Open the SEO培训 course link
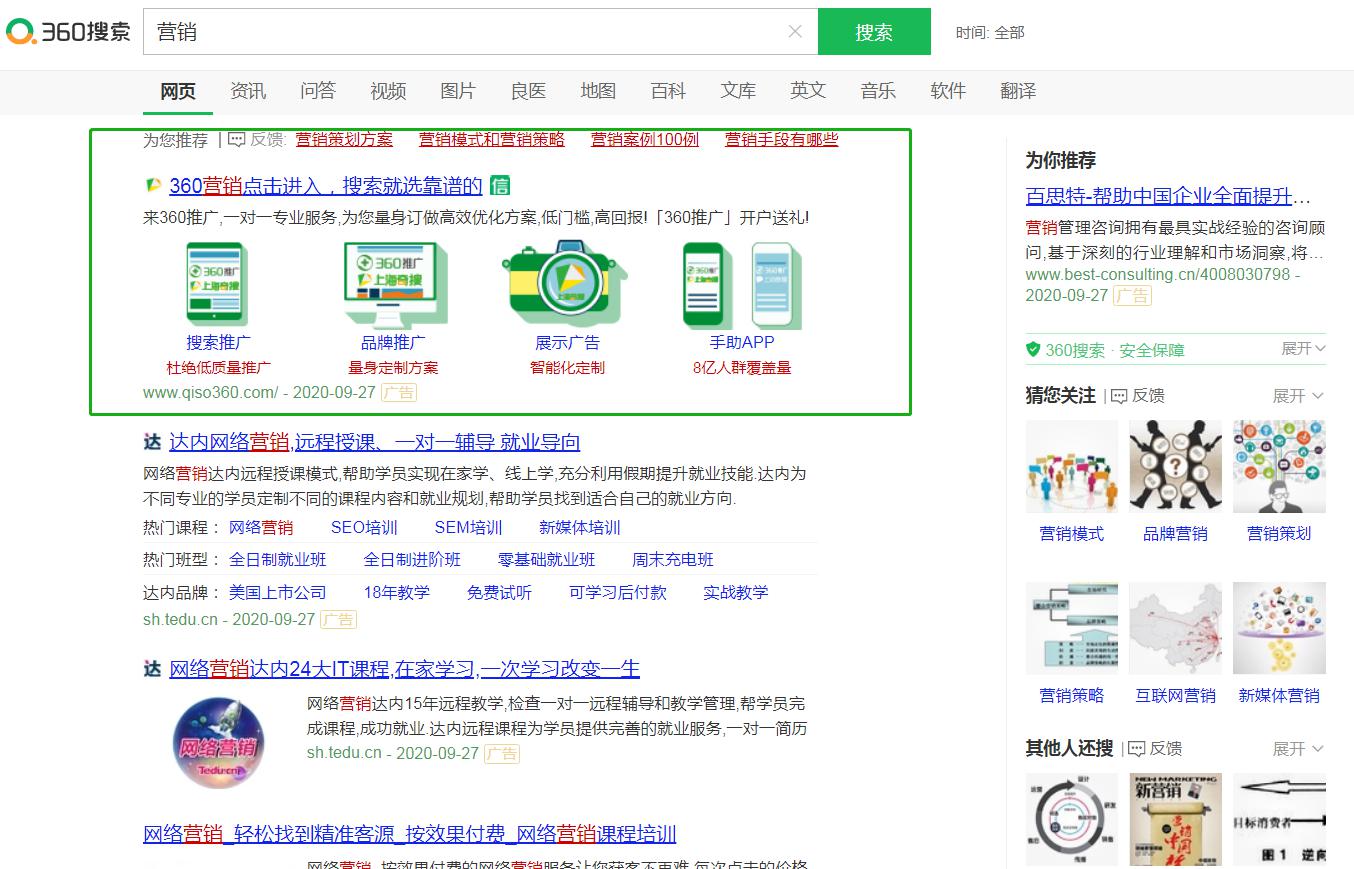The height and width of the screenshot is (869, 1354). tap(364, 528)
